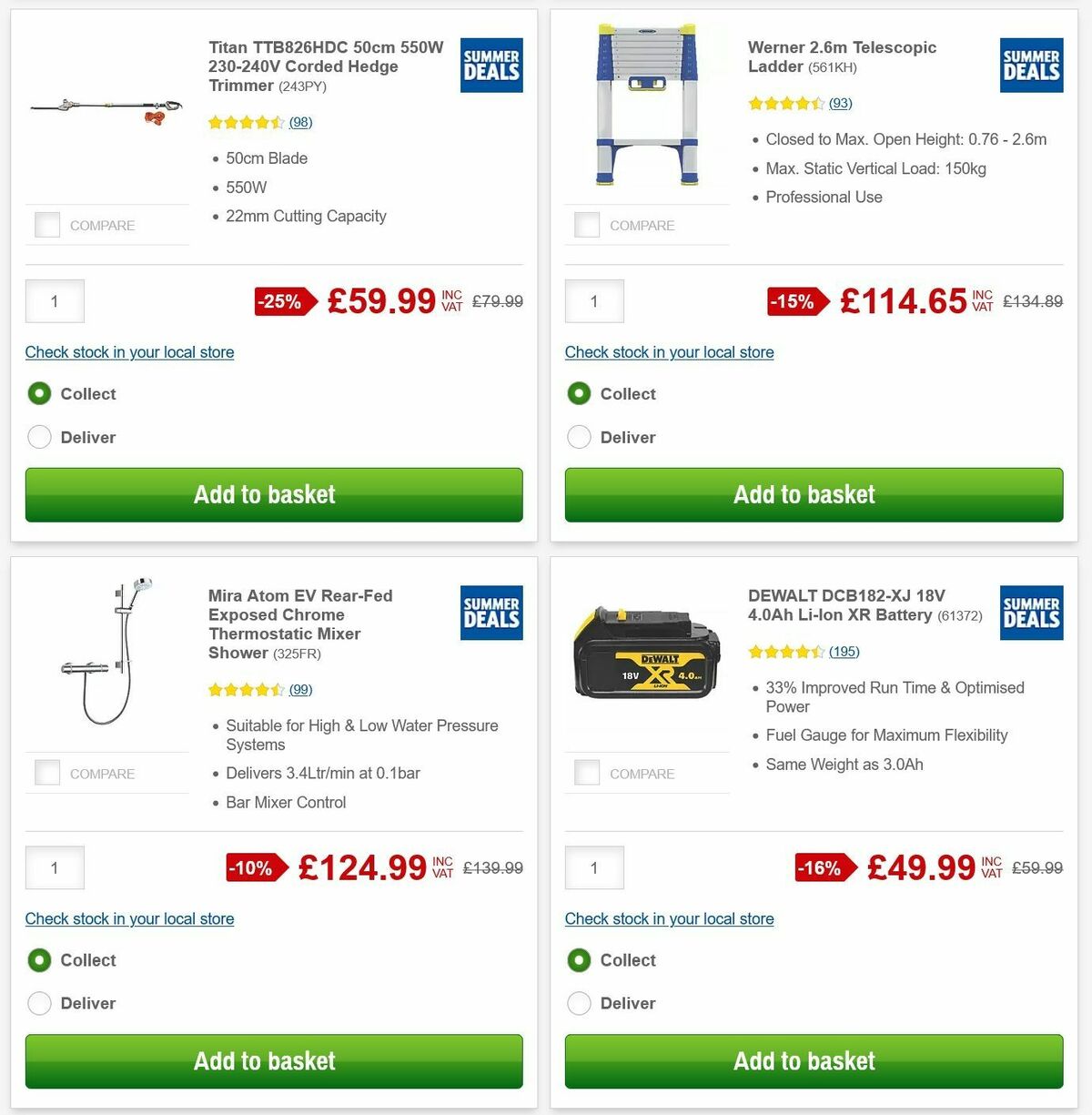Viewport: 1092px width, 1115px height.
Task: Click the Summer Deals badge on the Mira shower
Action: (x=490, y=613)
